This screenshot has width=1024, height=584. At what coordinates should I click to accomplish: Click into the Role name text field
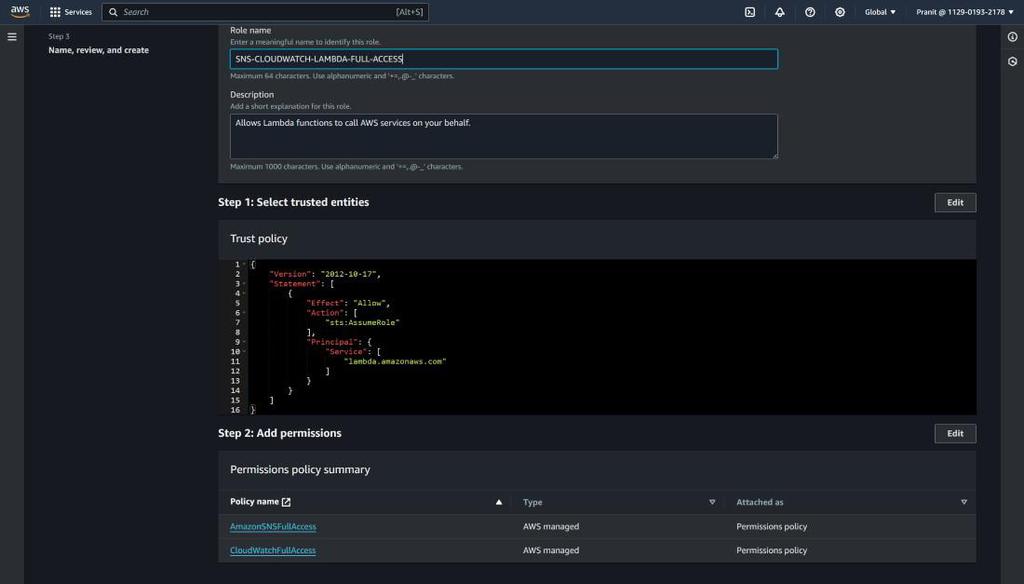click(x=503, y=59)
